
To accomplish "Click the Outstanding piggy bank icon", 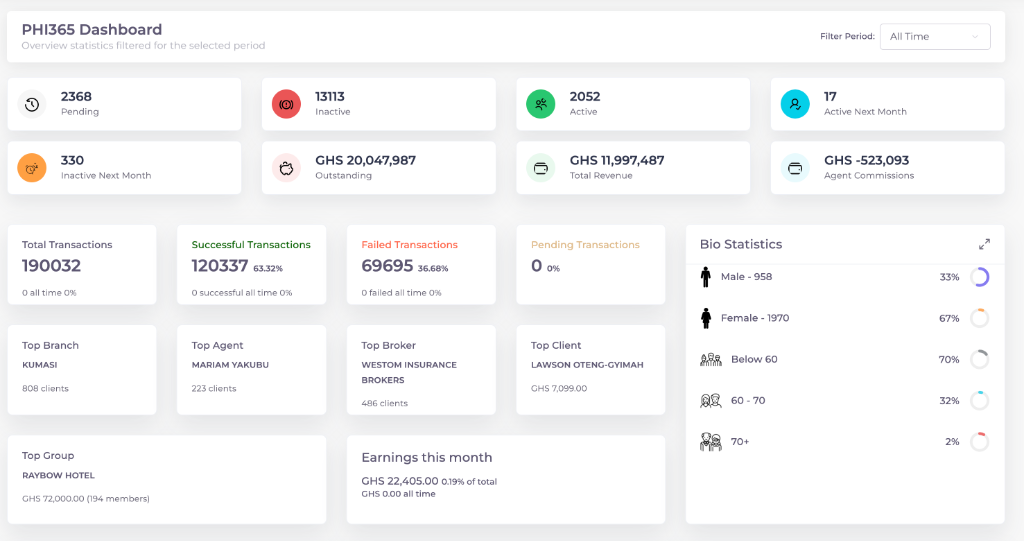I will coord(286,168).
